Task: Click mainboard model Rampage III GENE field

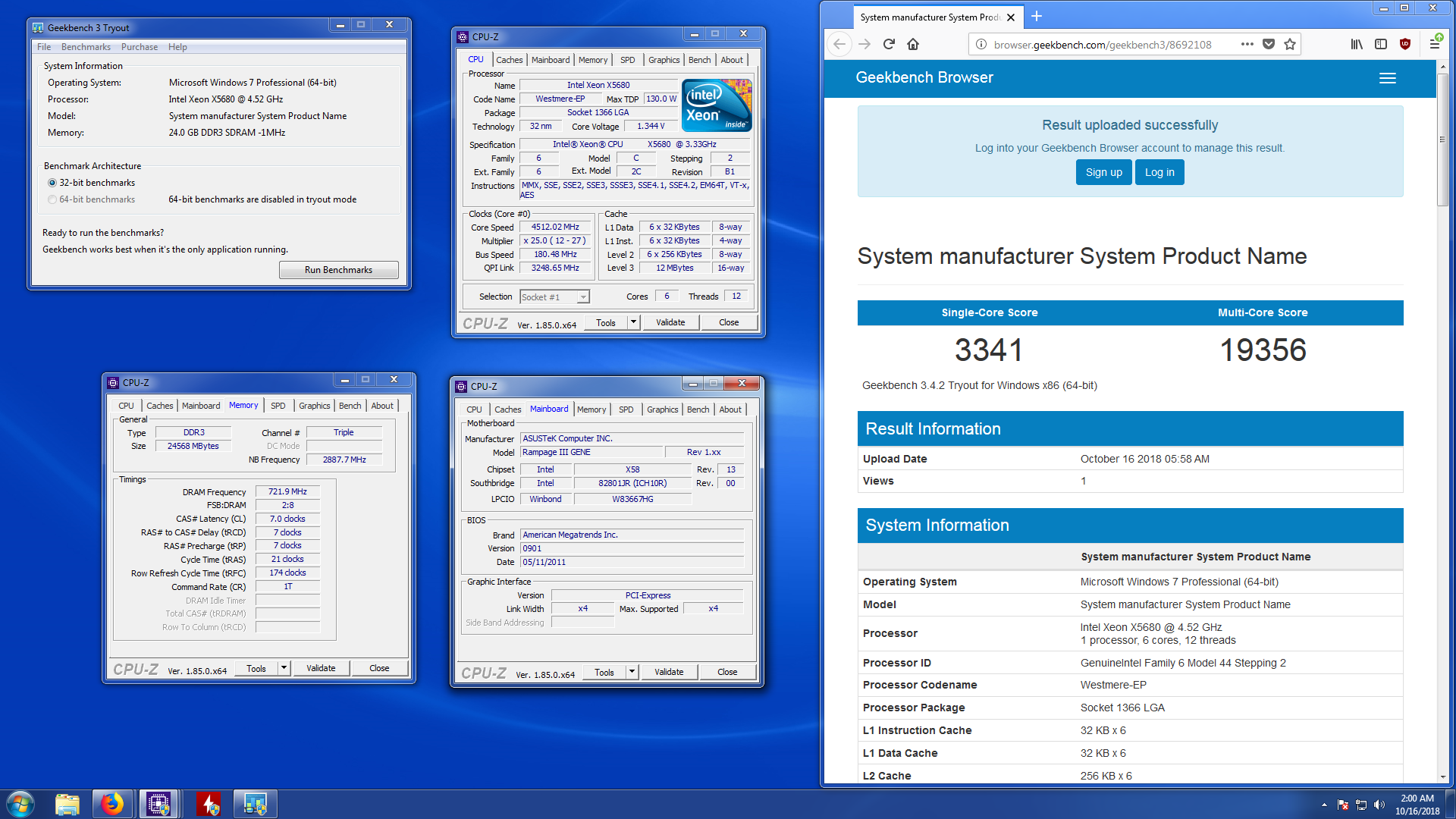Action: [591, 452]
